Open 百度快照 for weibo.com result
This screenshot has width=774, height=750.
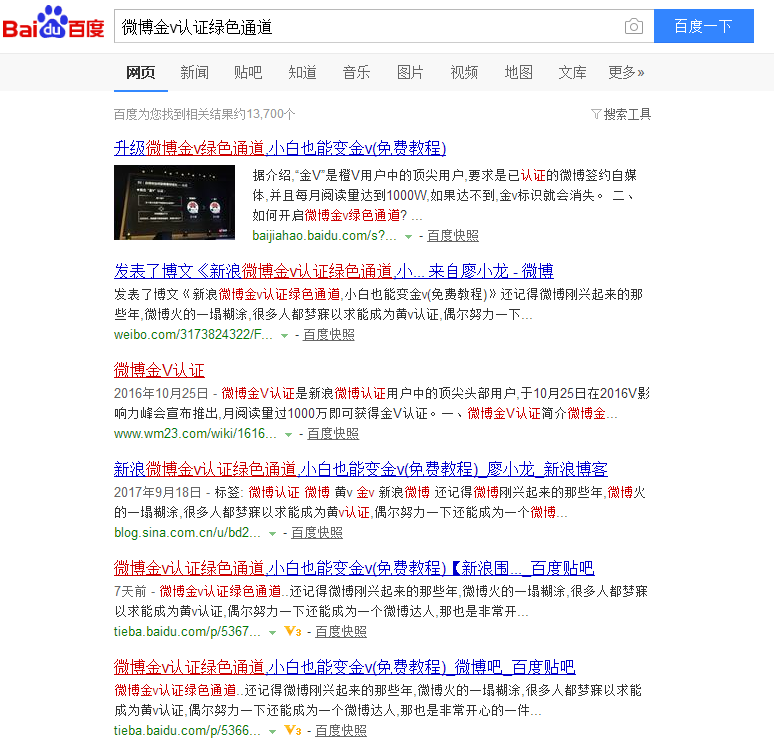click(329, 335)
